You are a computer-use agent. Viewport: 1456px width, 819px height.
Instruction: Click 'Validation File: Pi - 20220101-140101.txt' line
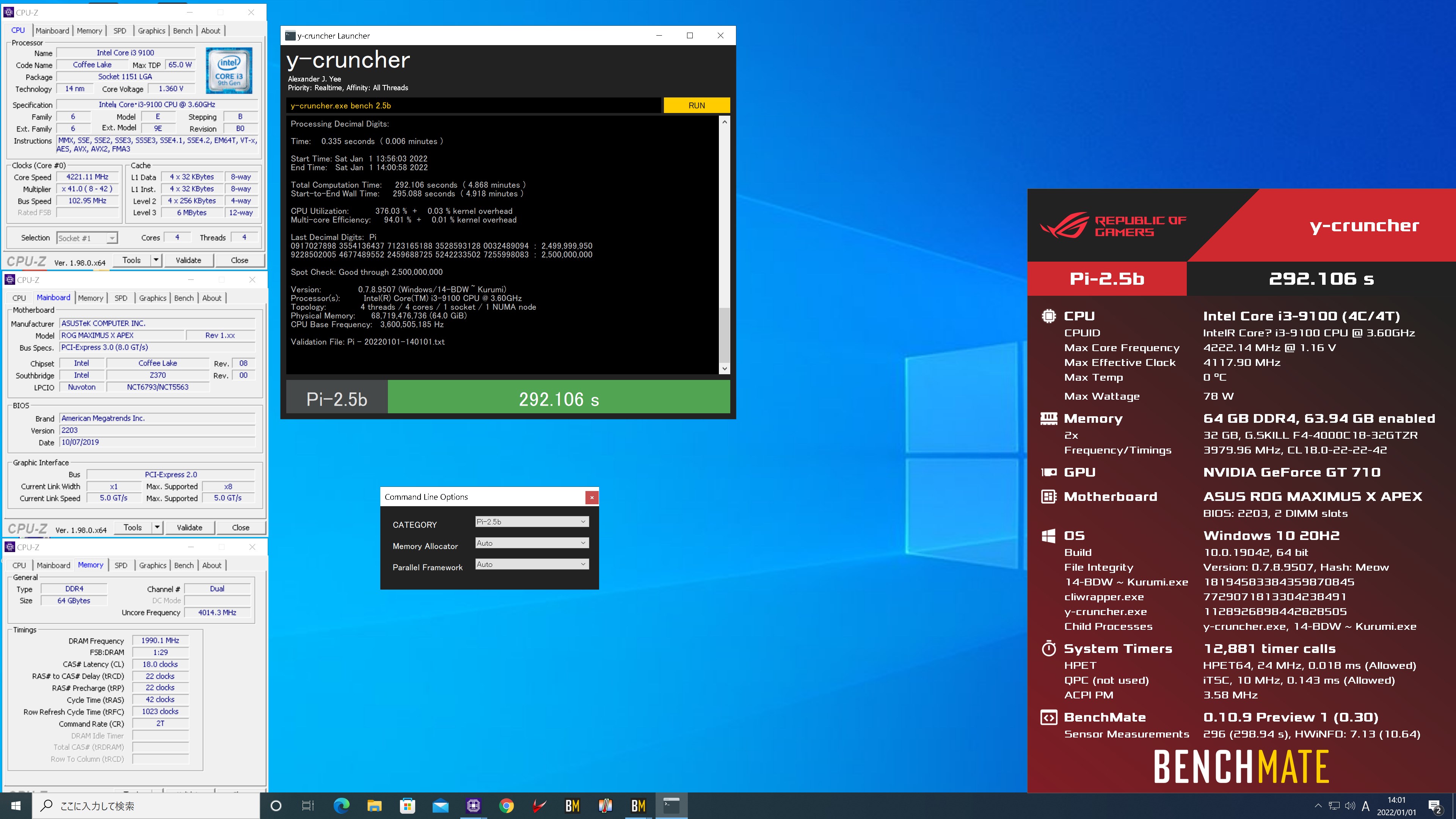pos(367,342)
